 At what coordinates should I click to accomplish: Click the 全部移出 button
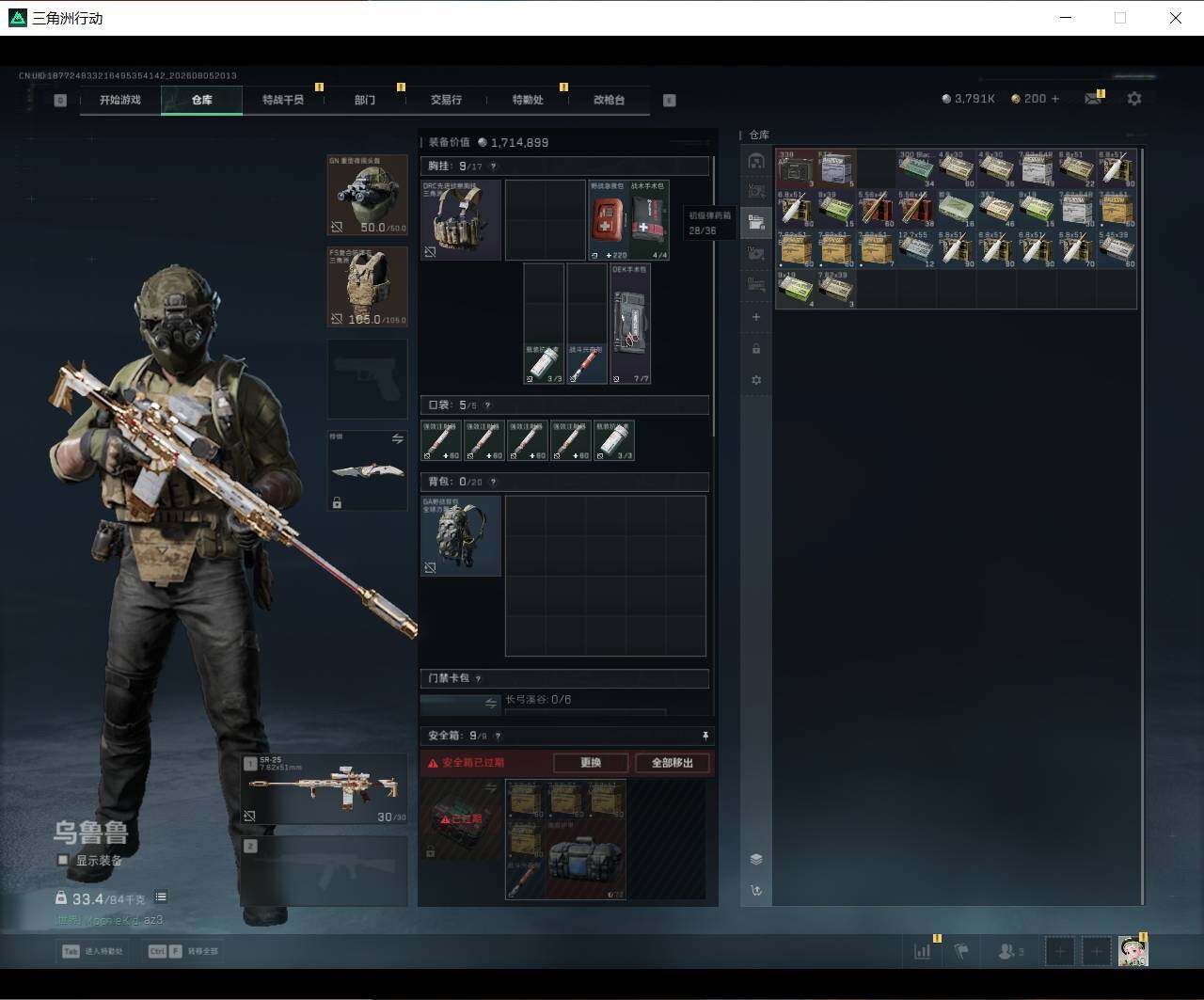pyautogui.click(x=673, y=763)
